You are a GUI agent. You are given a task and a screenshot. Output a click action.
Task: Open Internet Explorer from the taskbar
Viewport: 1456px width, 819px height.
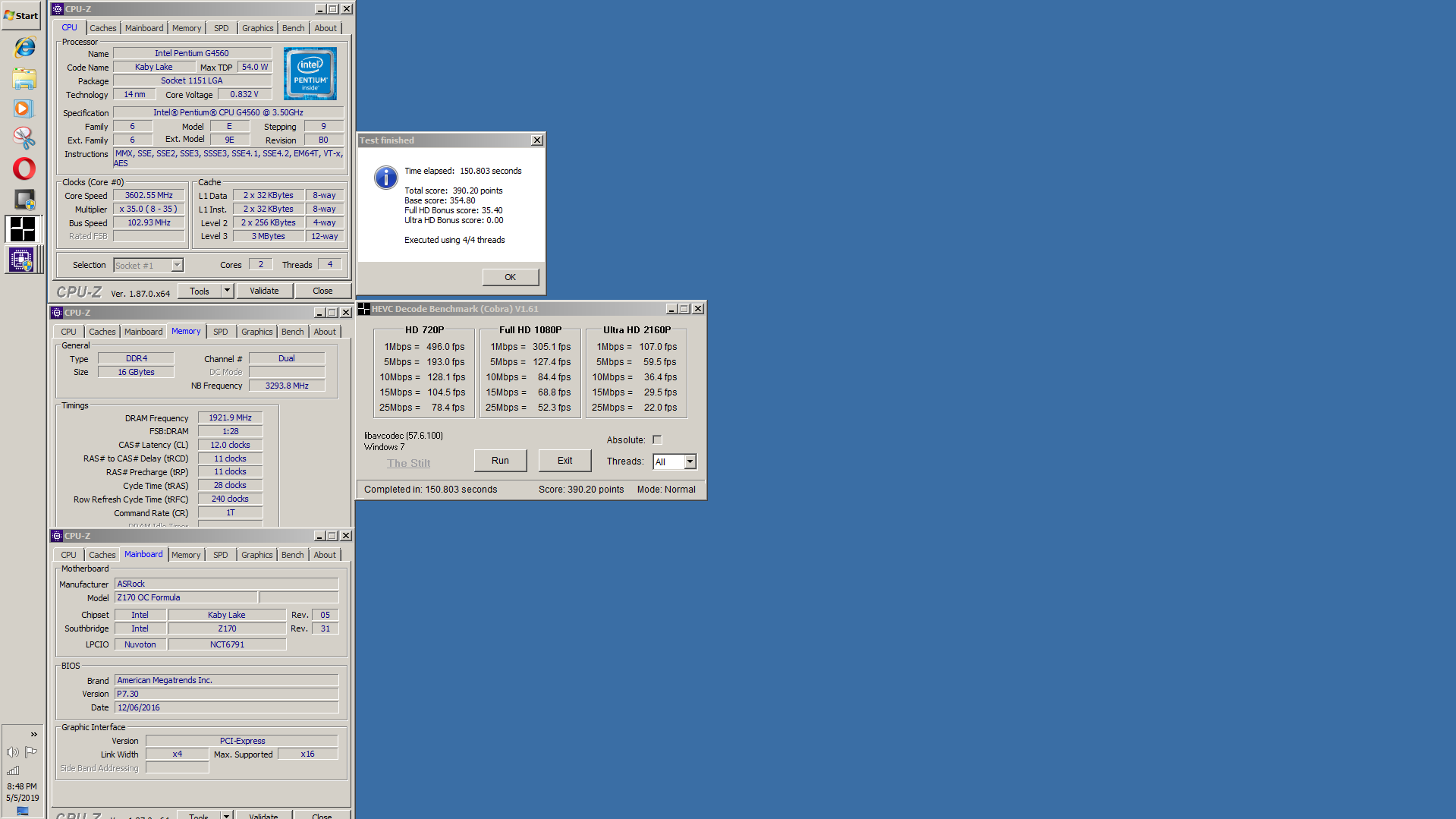pos(24,47)
